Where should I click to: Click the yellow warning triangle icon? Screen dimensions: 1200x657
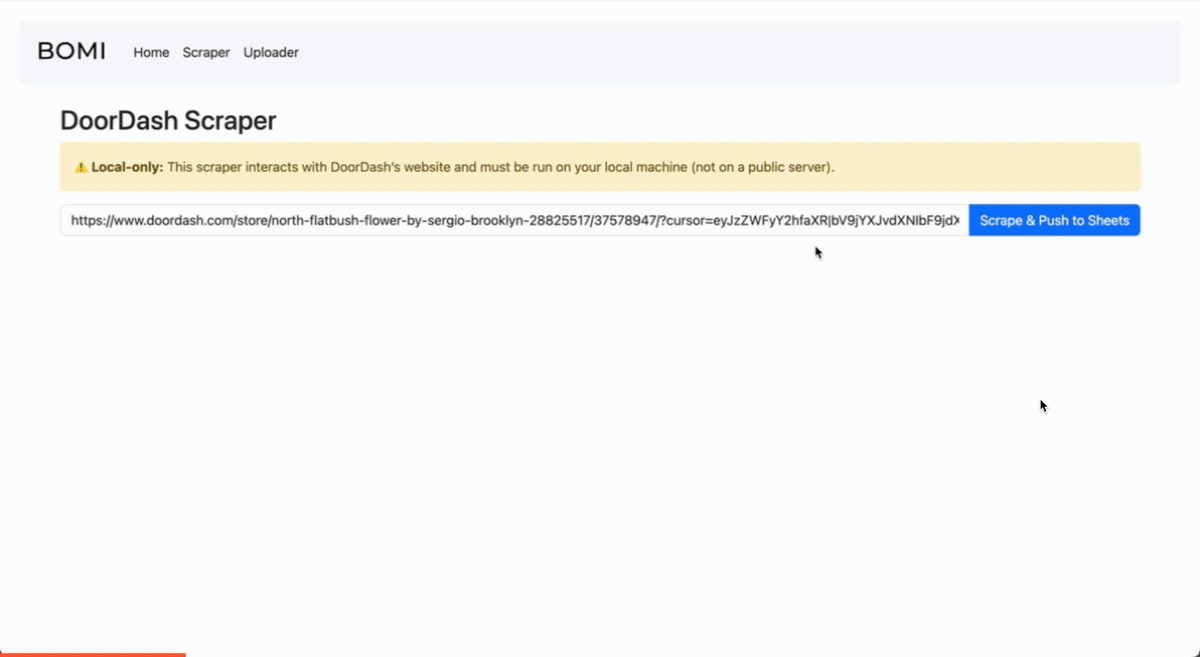click(81, 167)
